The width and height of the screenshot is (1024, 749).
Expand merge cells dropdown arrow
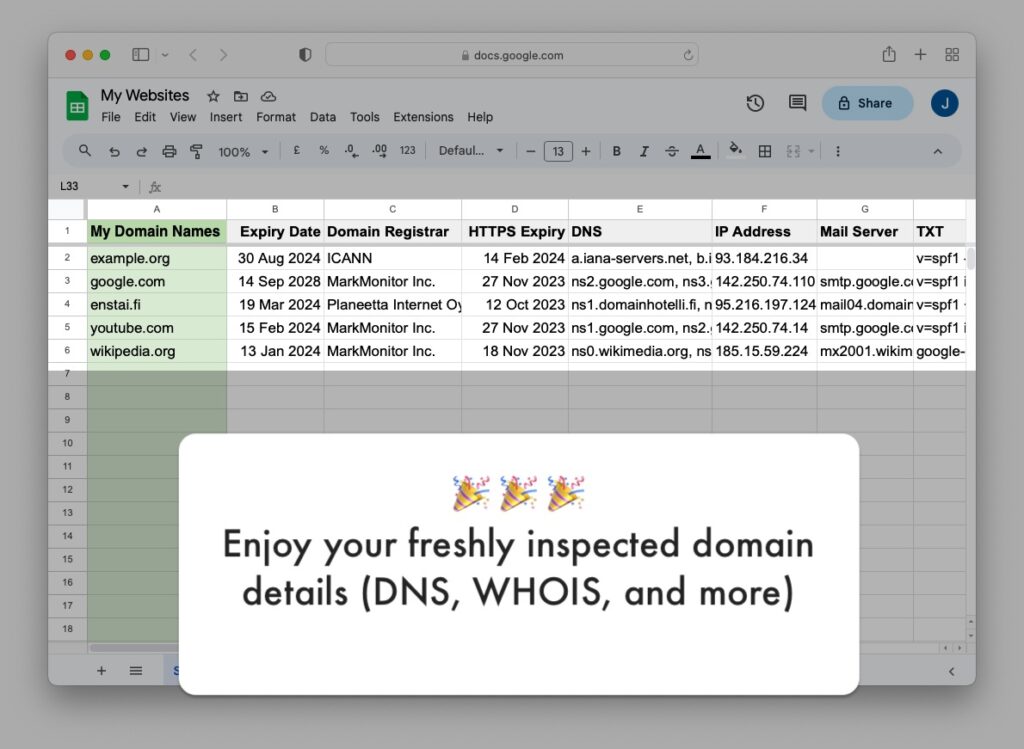click(x=811, y=151)
